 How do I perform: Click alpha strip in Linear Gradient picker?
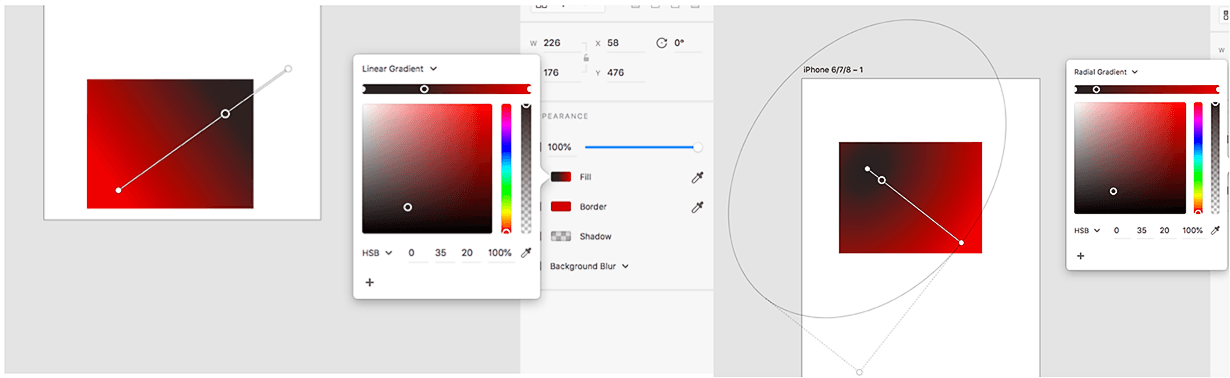click(x=525, y=168)
